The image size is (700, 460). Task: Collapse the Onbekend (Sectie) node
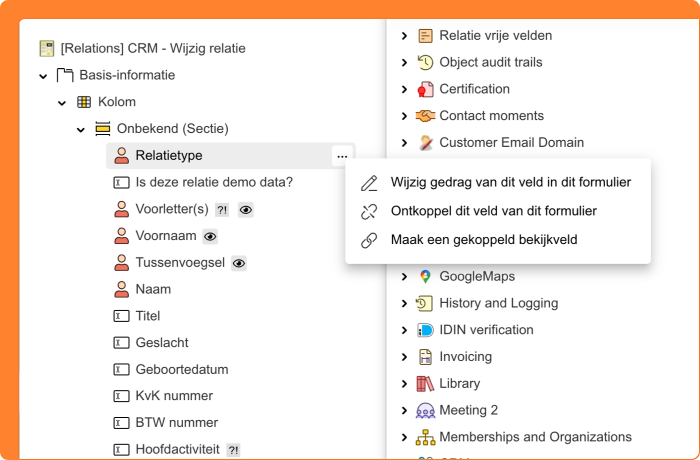click(81, 129)
